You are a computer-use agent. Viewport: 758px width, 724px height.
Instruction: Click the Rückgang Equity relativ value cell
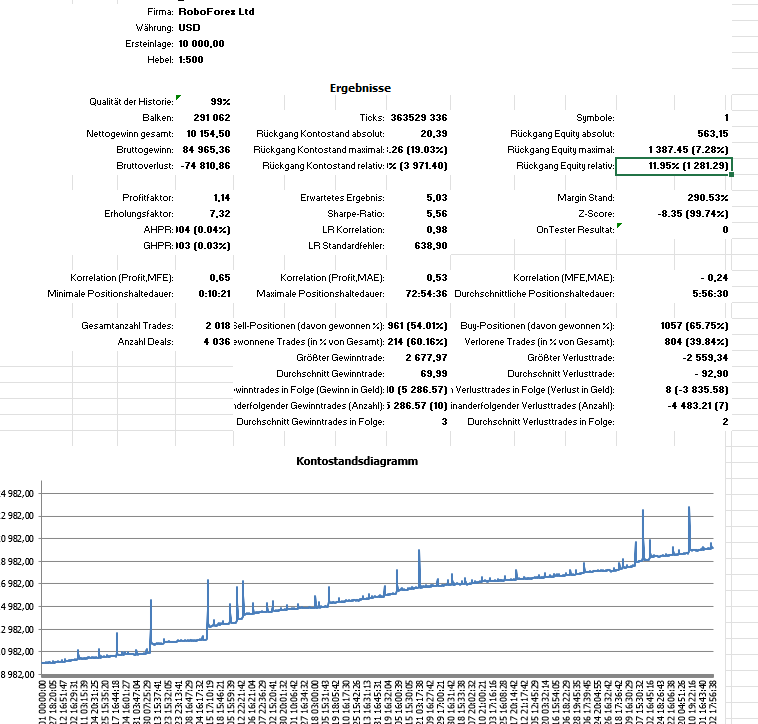click(x=674, y=165)
